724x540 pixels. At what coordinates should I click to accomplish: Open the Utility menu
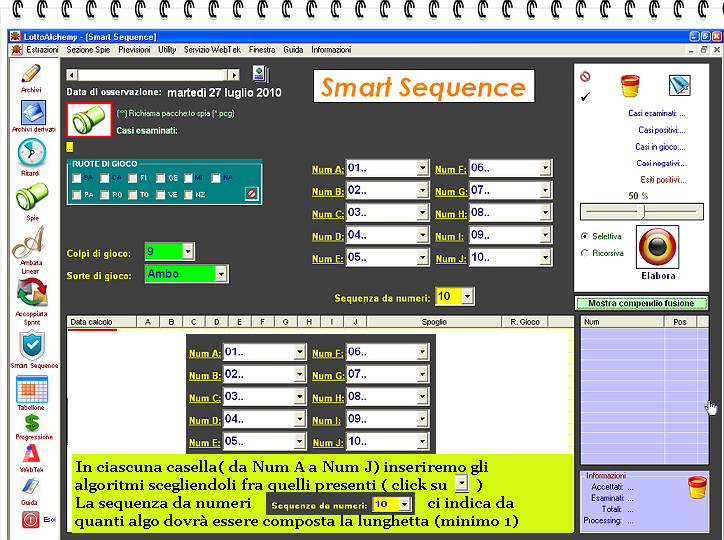[167, 49]
